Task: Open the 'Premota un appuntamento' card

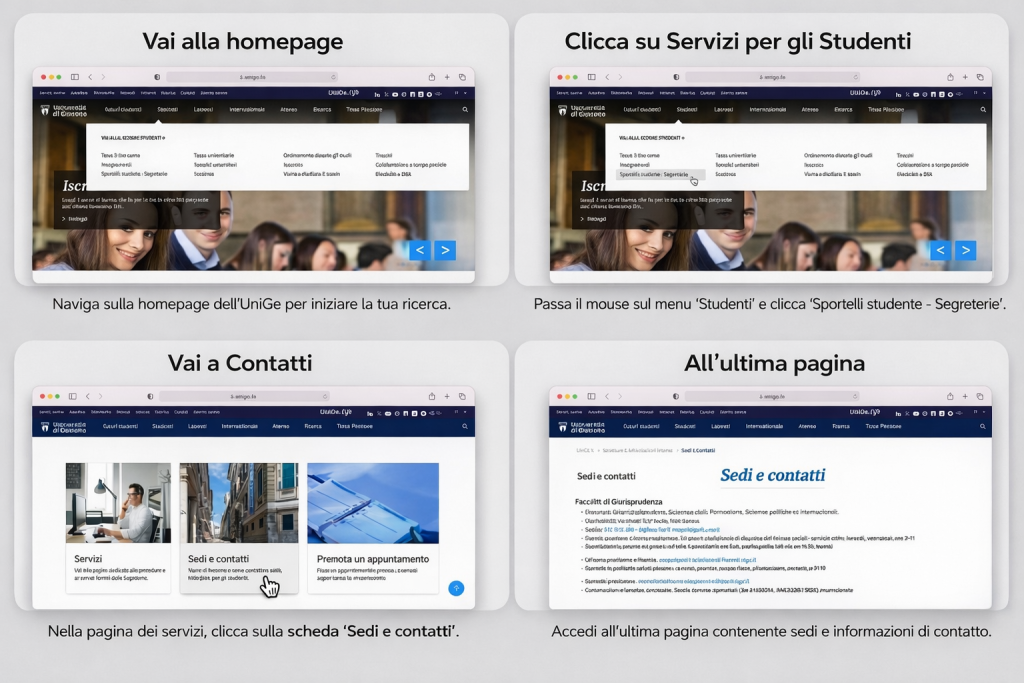Action: coord(373,528)
